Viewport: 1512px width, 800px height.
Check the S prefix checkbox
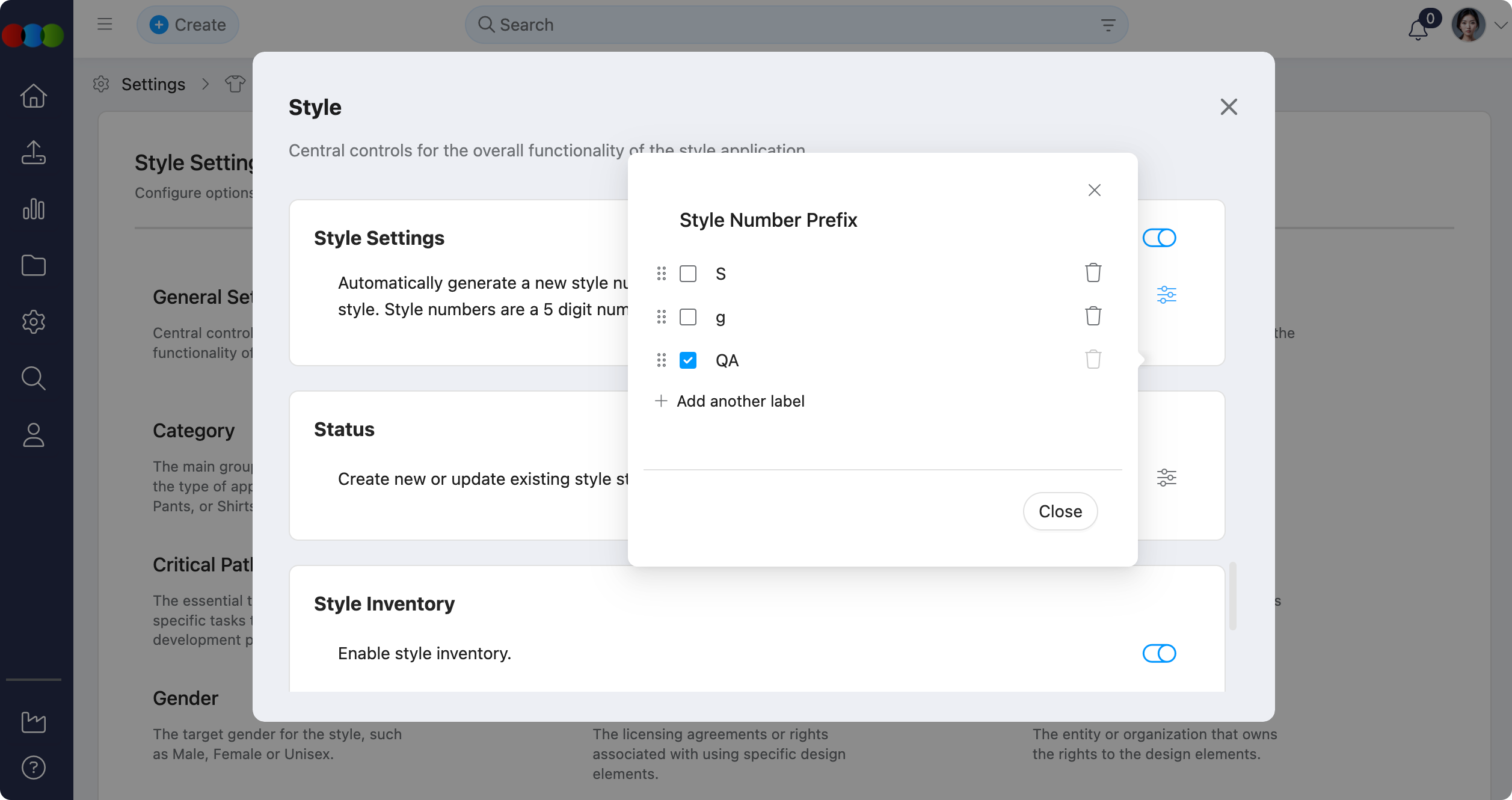pyautogui.click(x=687, y=274)
